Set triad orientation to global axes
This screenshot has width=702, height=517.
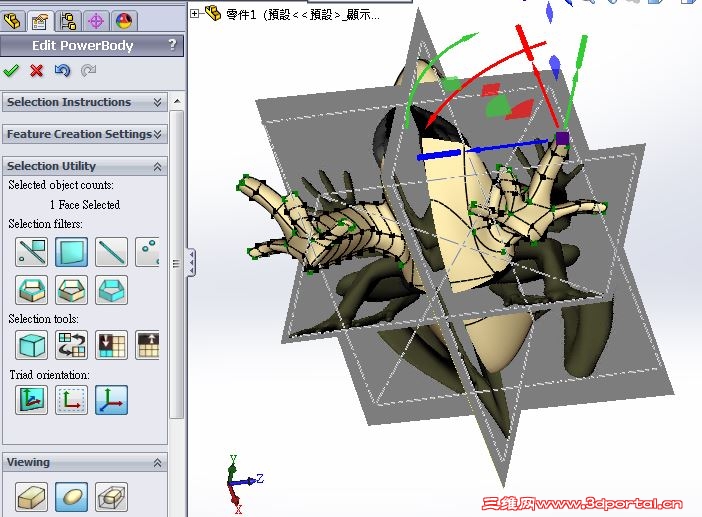click(x=111, y=400)
